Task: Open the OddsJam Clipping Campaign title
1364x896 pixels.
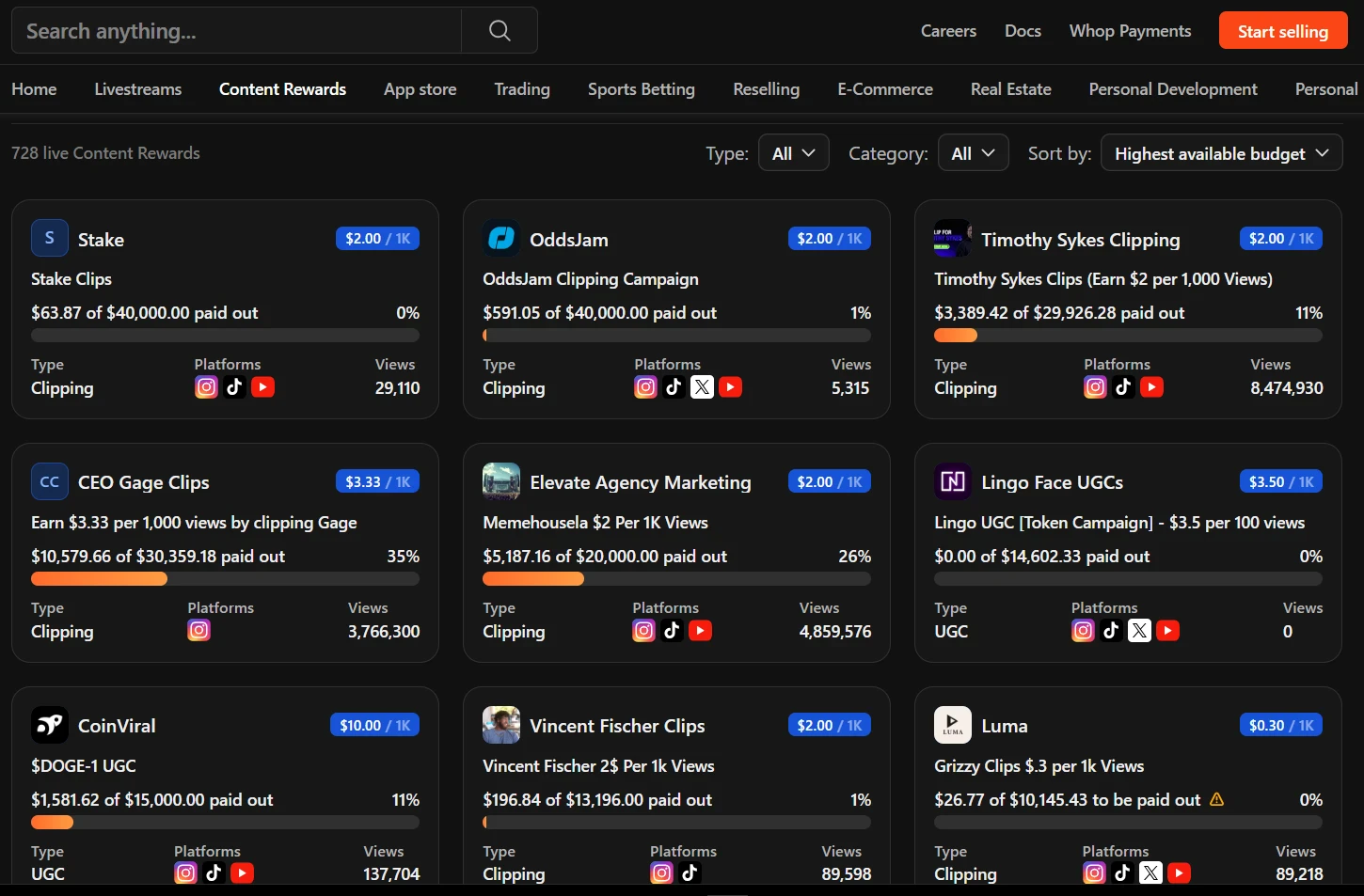Action: pyautogui.click(x=591, y=279)
